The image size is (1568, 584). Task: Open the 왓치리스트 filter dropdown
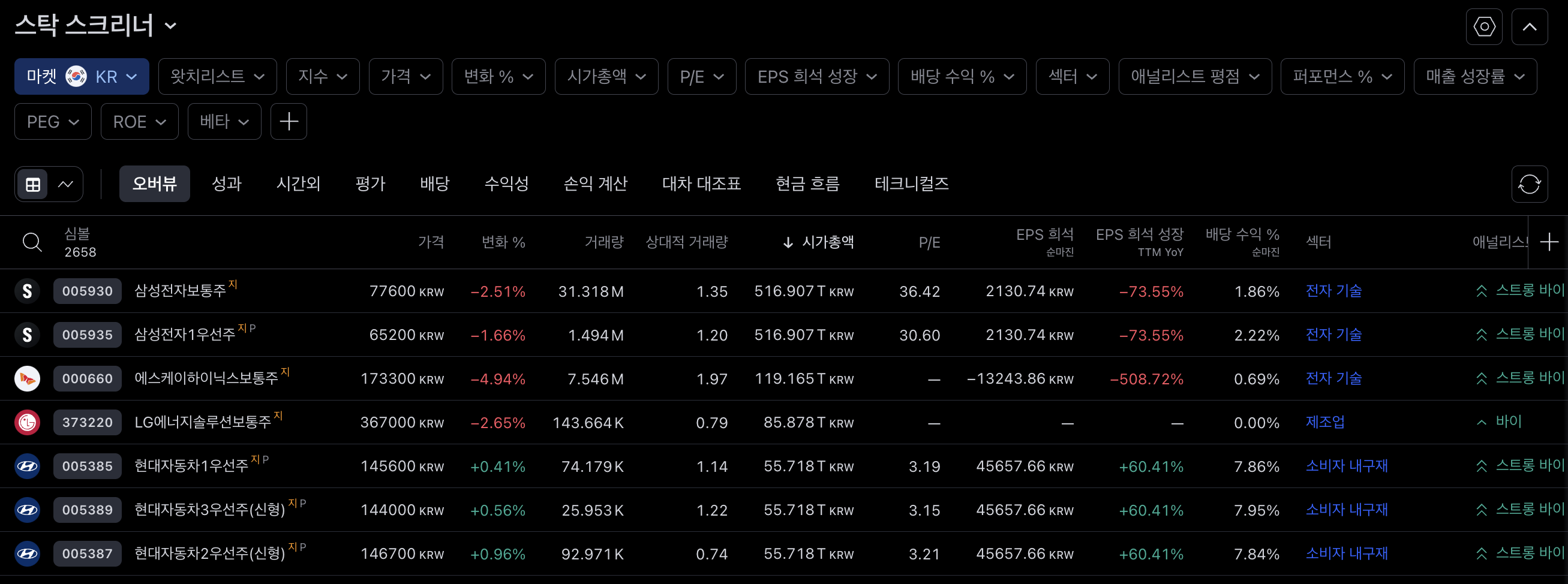[x=217, y=77]
